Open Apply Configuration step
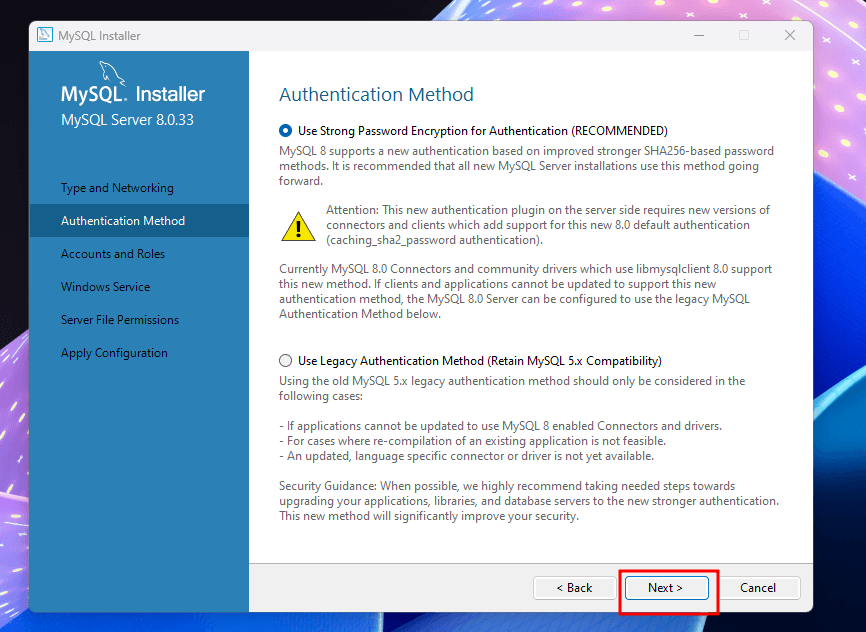Image resolution: width=866 pixels, height=632 pixels. 114,353
